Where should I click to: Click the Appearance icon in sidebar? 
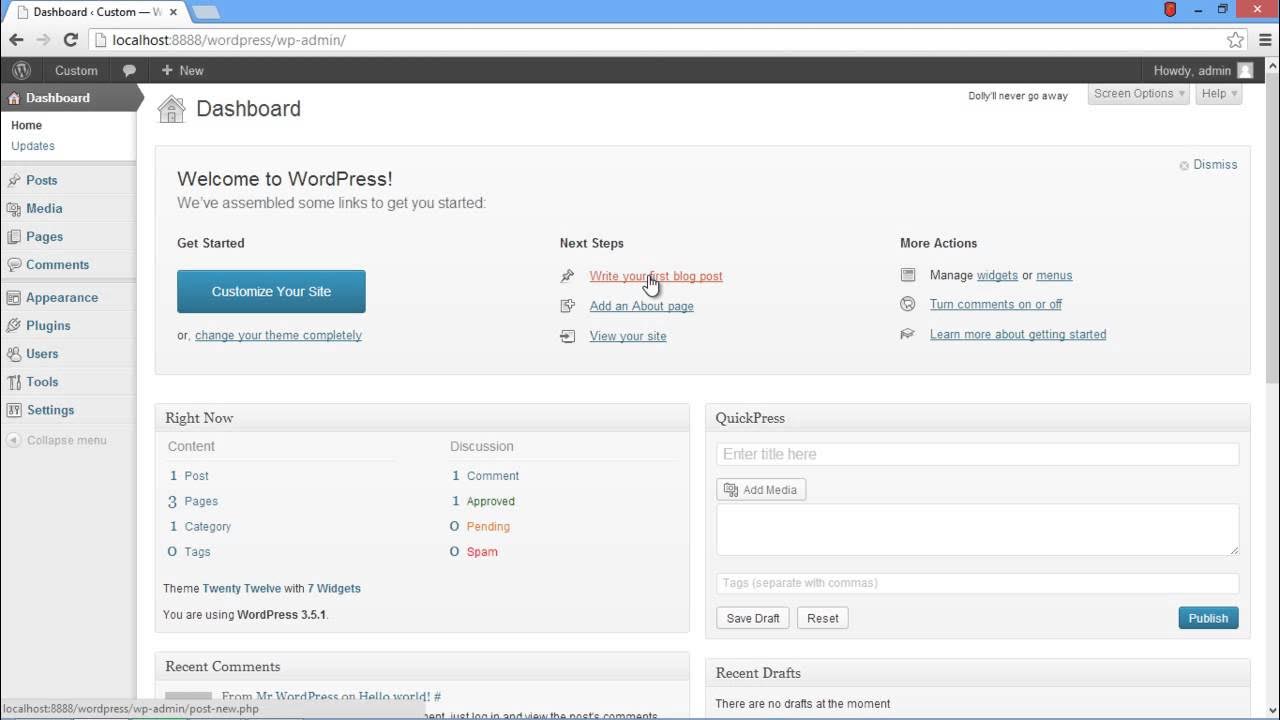14,298
